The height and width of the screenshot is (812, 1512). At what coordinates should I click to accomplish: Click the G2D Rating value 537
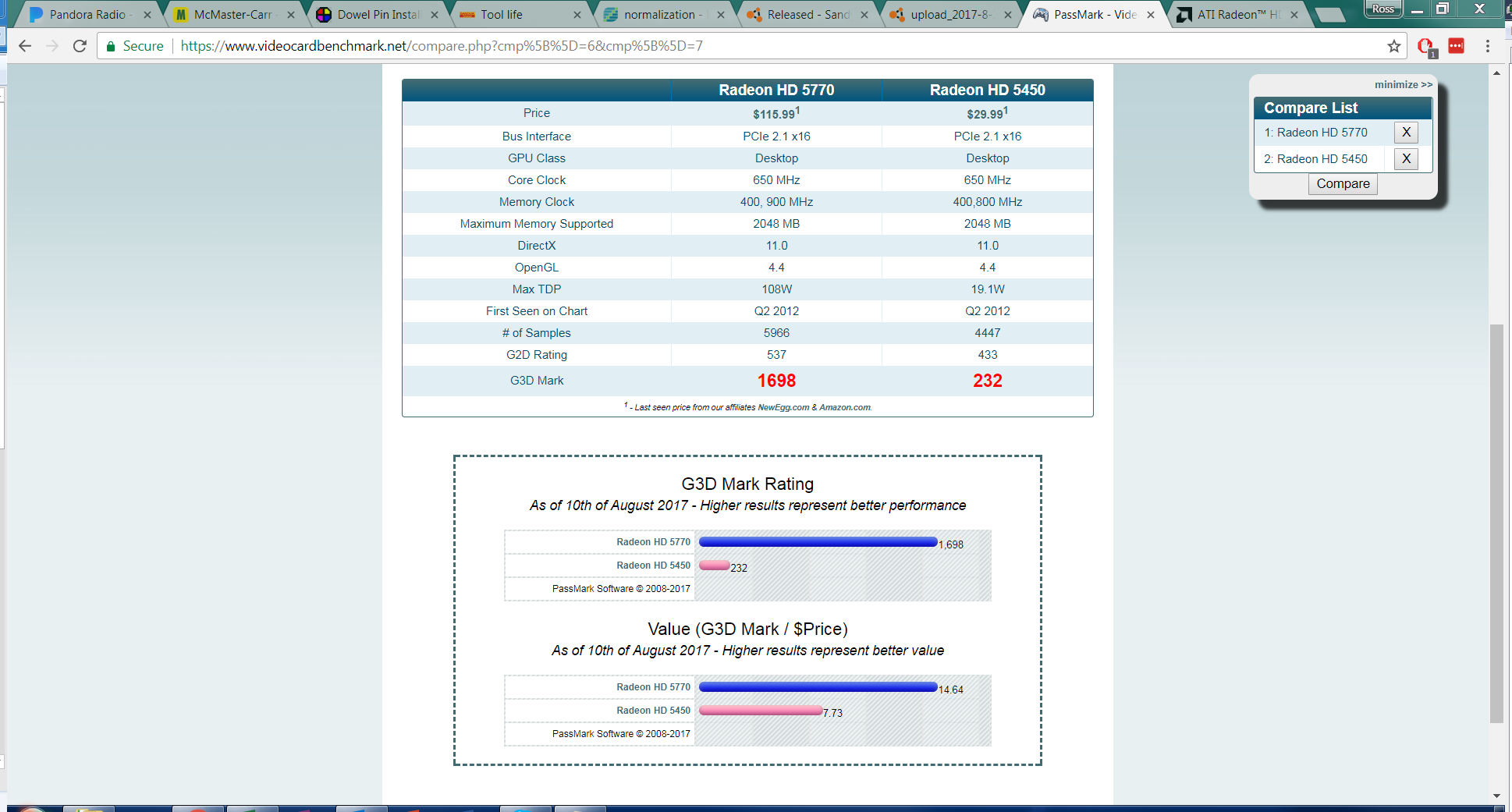coord(776,355)
